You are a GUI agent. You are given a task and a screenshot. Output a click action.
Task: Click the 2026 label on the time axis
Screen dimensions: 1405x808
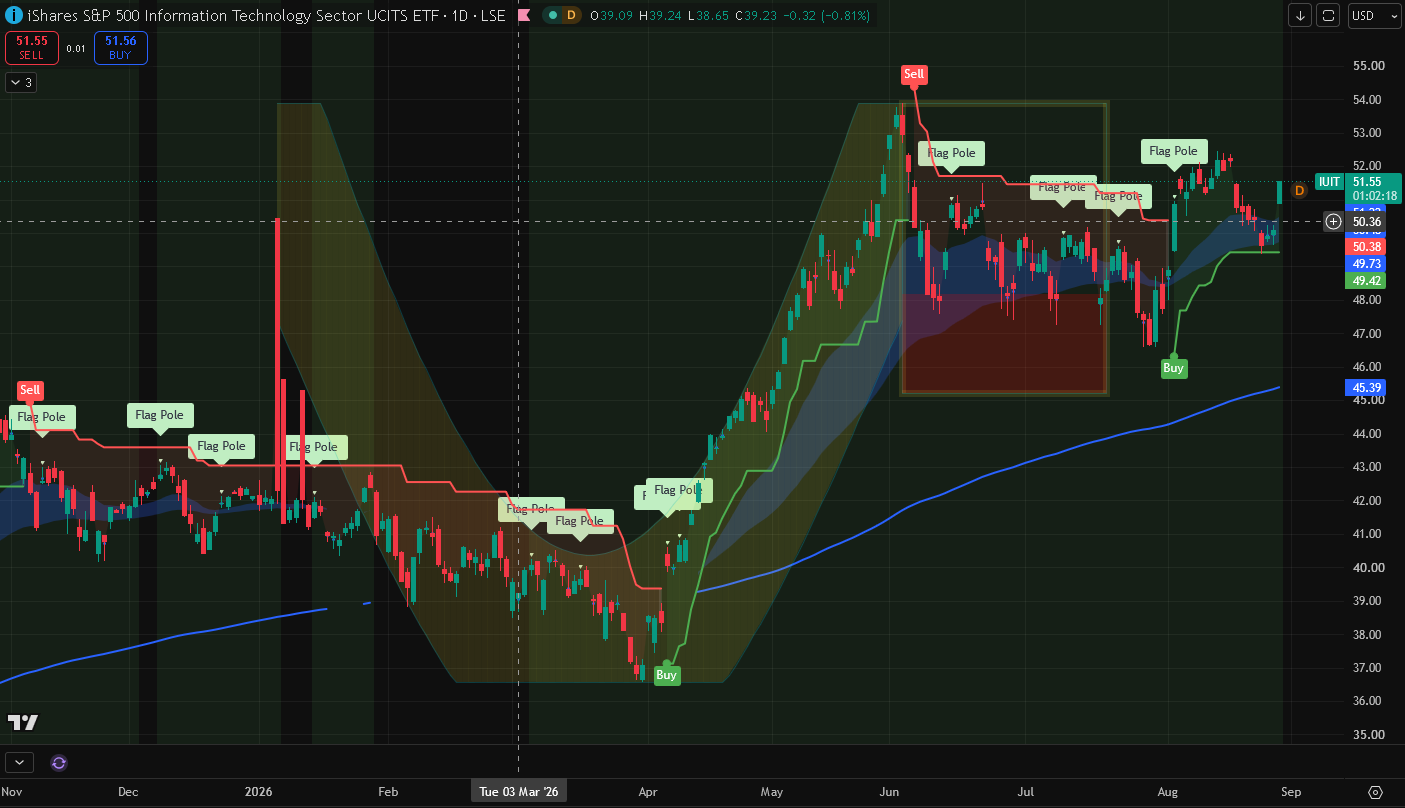coord(258,792)
